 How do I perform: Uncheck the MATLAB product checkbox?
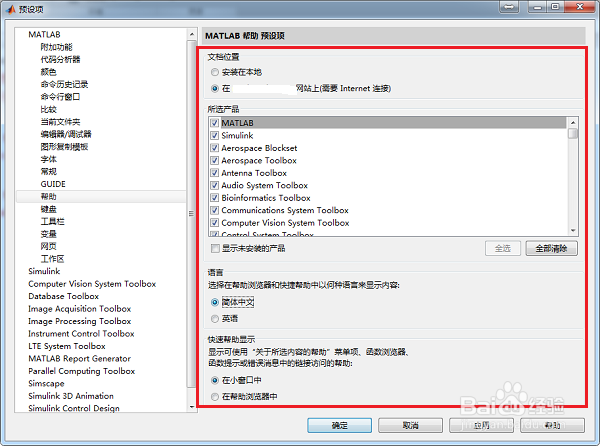tap(215, 123)
